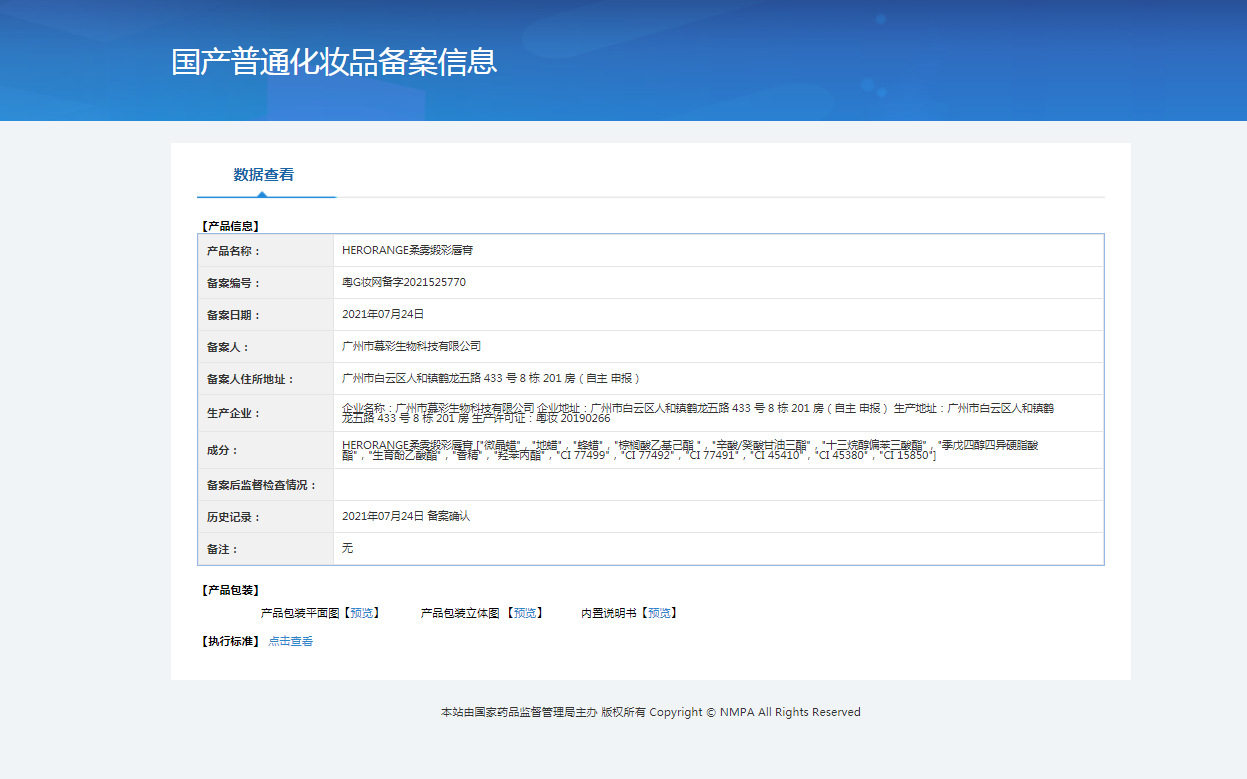Image resolution: width=1247 pixels, height=779 pixels.
Task: Preview the 产品包装立体图 image
Action: pos(524,613)
